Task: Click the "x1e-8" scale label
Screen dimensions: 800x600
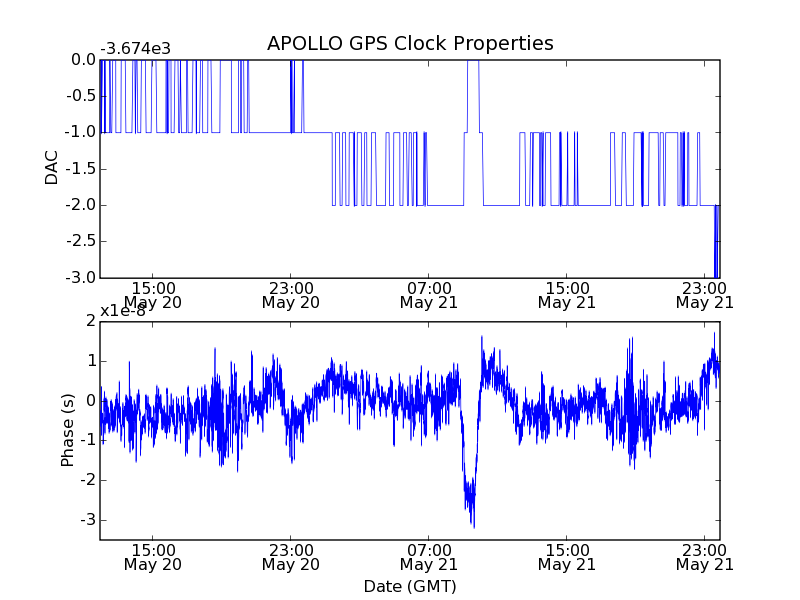Action: pos(123,311)
